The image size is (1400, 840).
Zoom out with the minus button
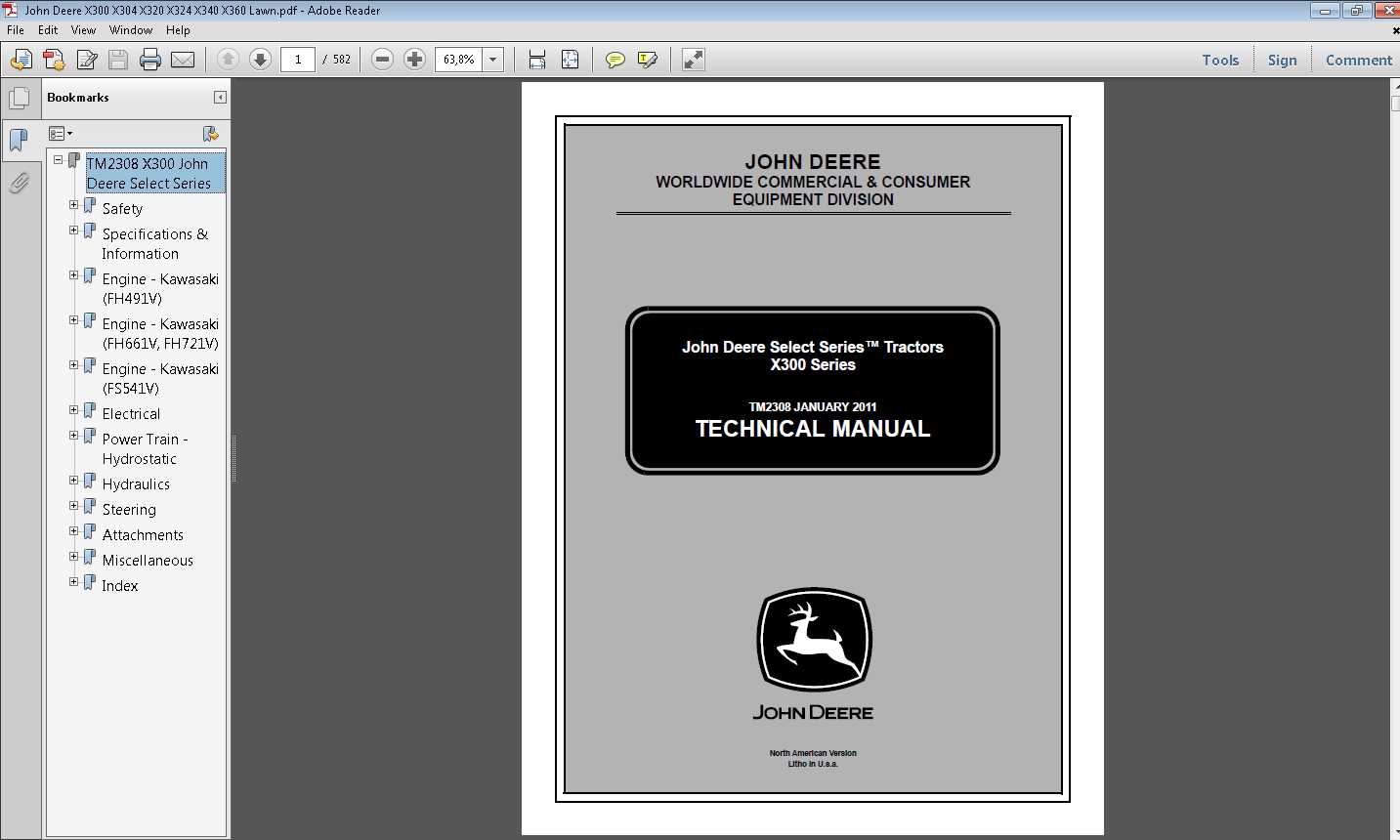pyautogui.click(x=383, y=60)
